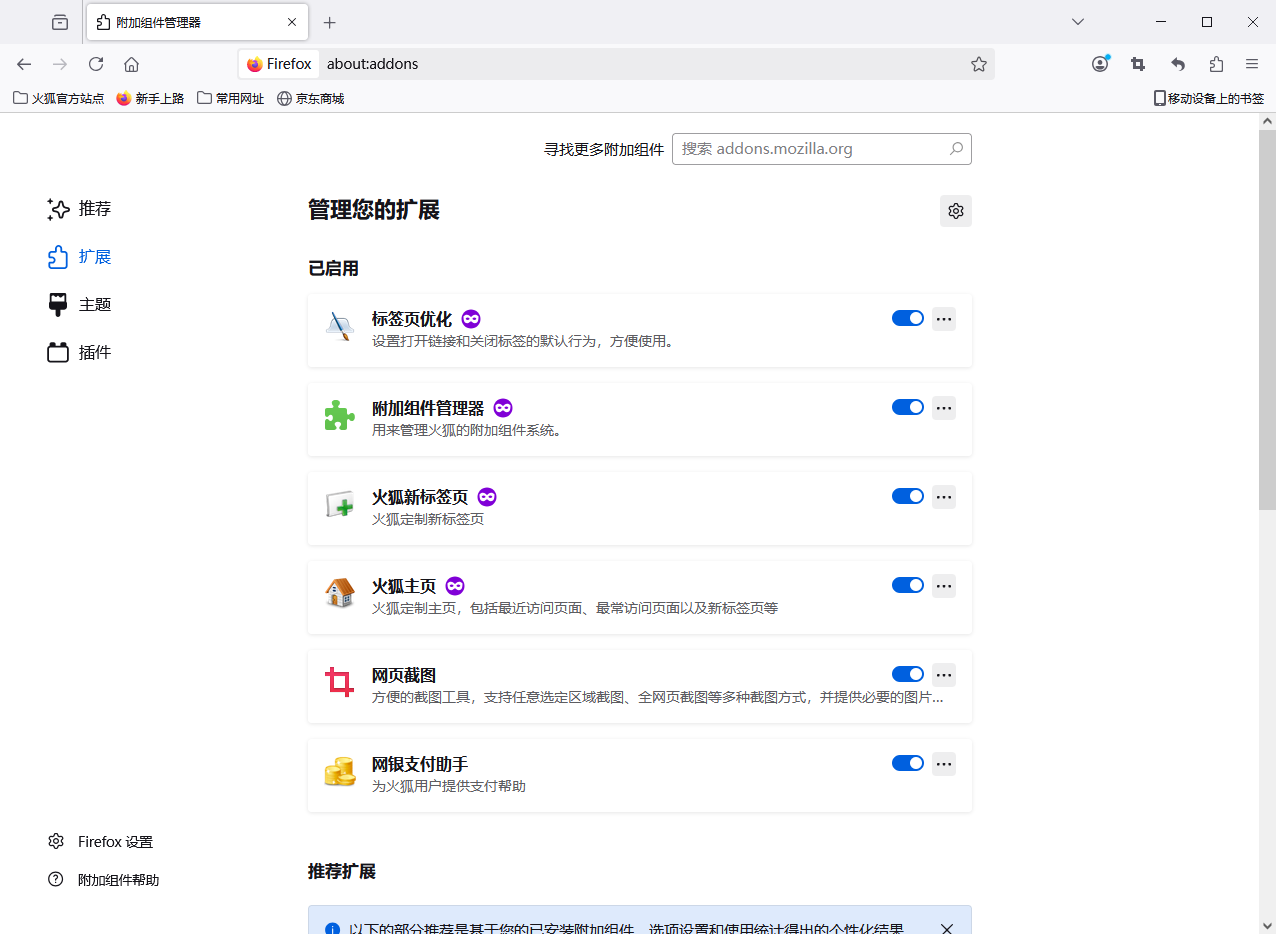Open the 常用网址 bookmarks folder

pos(231,98)
